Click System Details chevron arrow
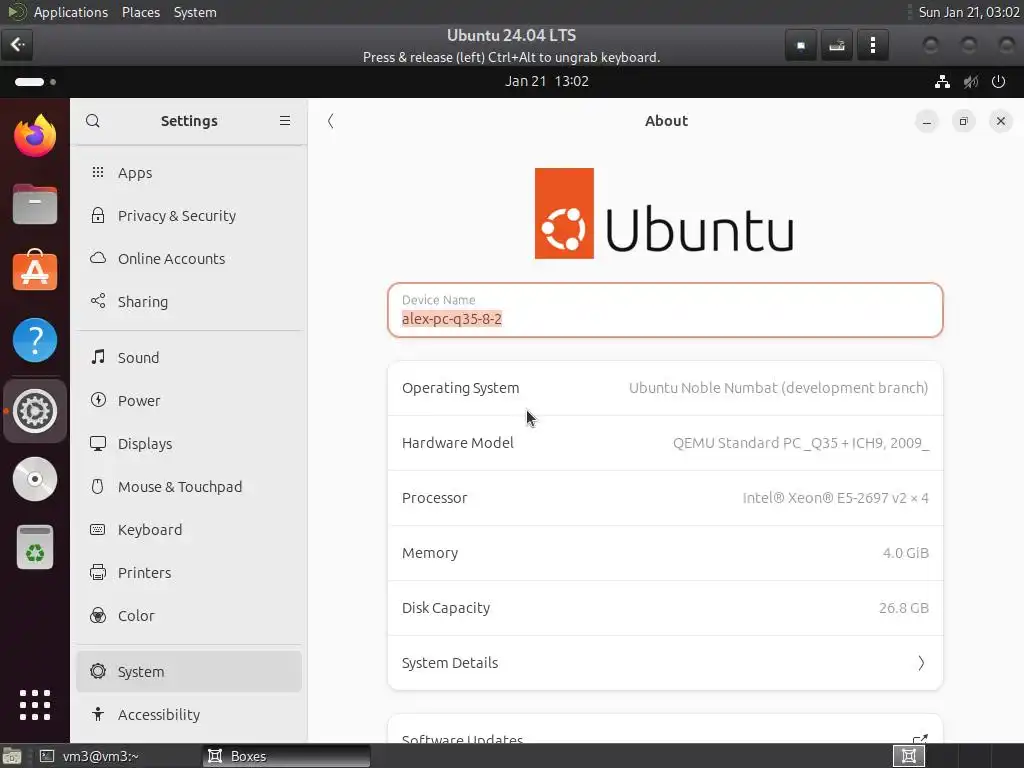The width and height of the screenshot is (1024, 768). pyautogui.click(x=921, y=663)
